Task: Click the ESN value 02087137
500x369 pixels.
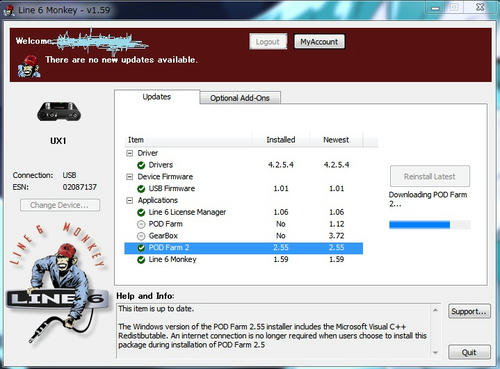Action: (x=80, y=187)
